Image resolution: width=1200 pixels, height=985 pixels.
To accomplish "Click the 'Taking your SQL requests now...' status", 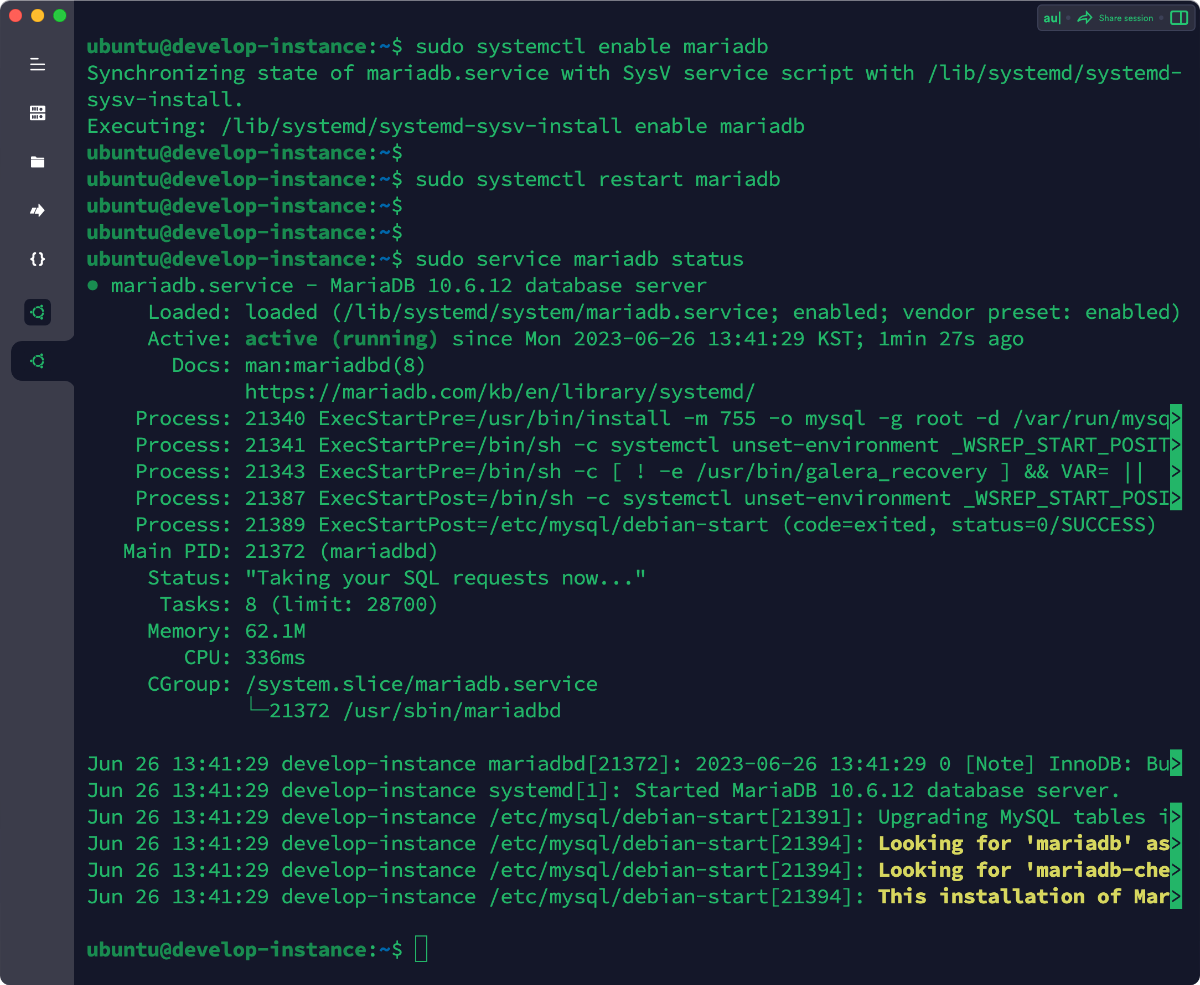I will (x=446, y=577).
